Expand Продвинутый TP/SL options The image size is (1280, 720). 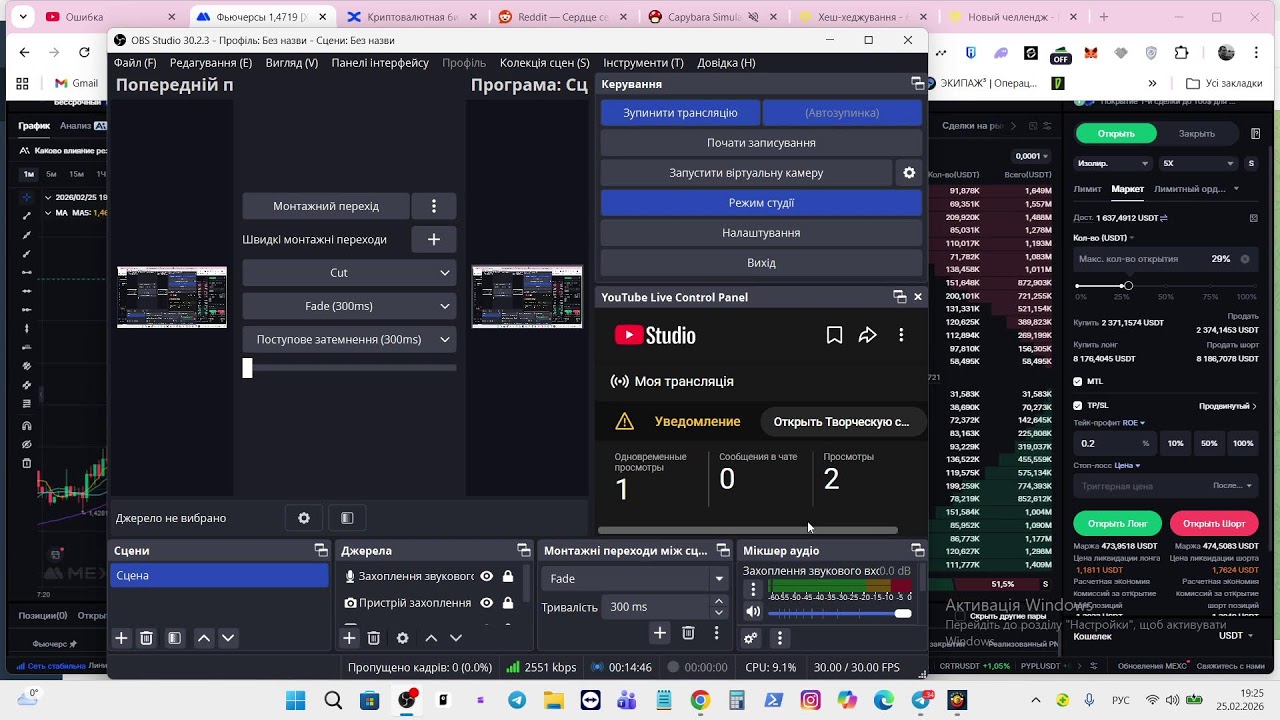(1228, 406)
